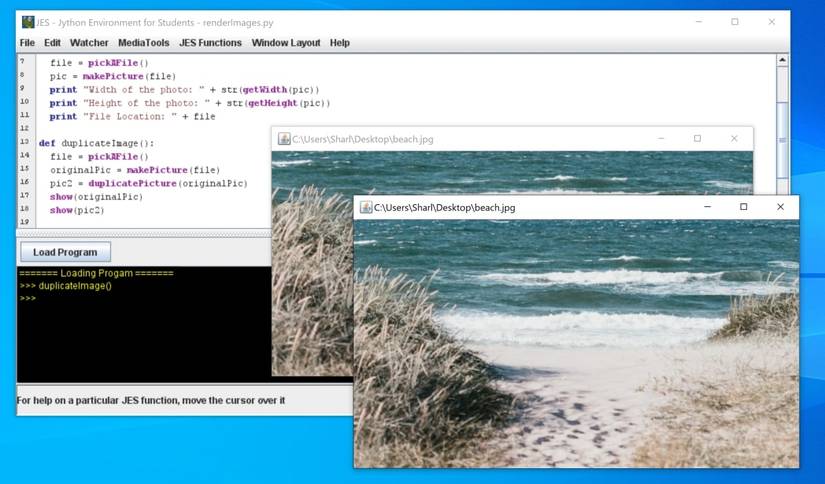Click the Load Program button

[65, 252]
